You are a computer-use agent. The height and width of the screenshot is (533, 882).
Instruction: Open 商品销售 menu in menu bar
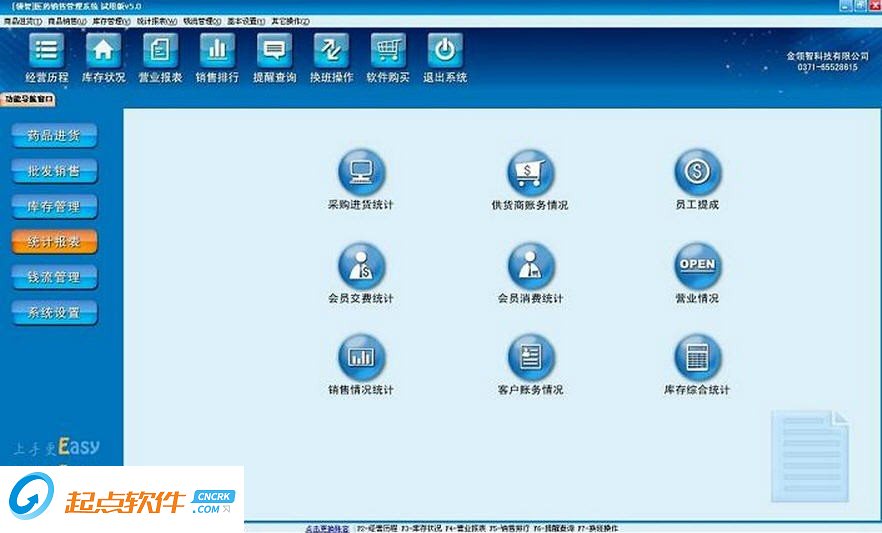pos(67,21)
